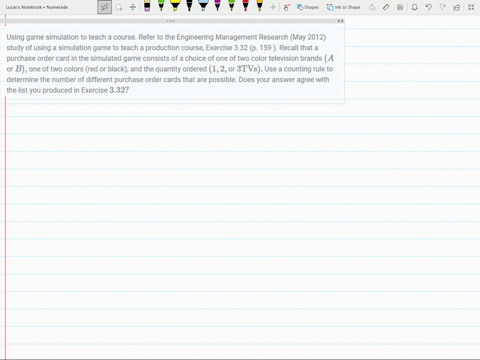The height and width of the screenshot is (360, 480).
Task: Click the Lucas's Notebook » Numerade title
Action: (x=37, y=7)
